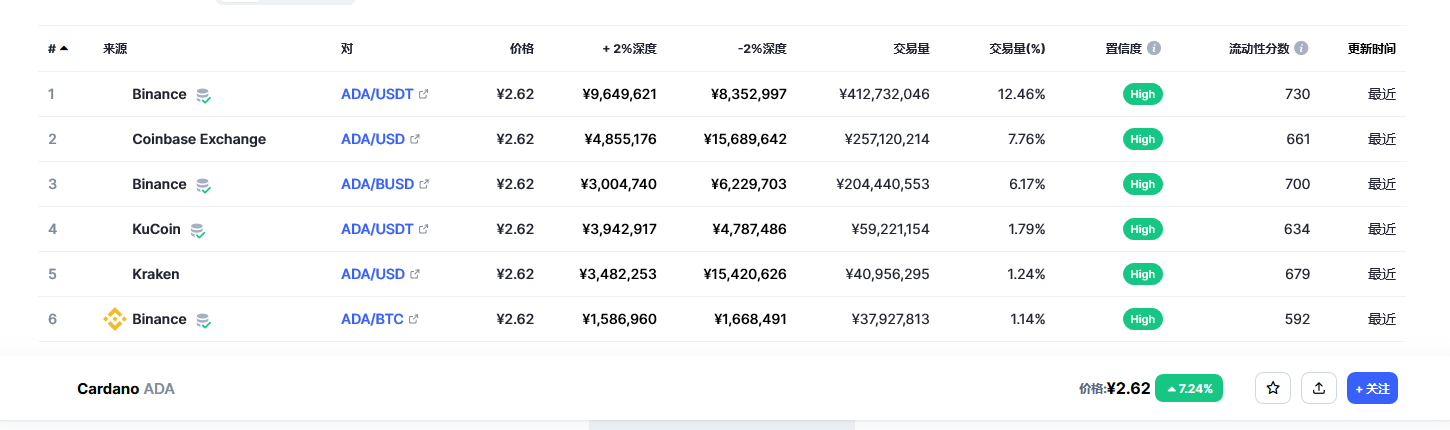Click the High confidence badge for KuCoin
Viewport: 1450px width, 430px height.
tap(1143, 229)
